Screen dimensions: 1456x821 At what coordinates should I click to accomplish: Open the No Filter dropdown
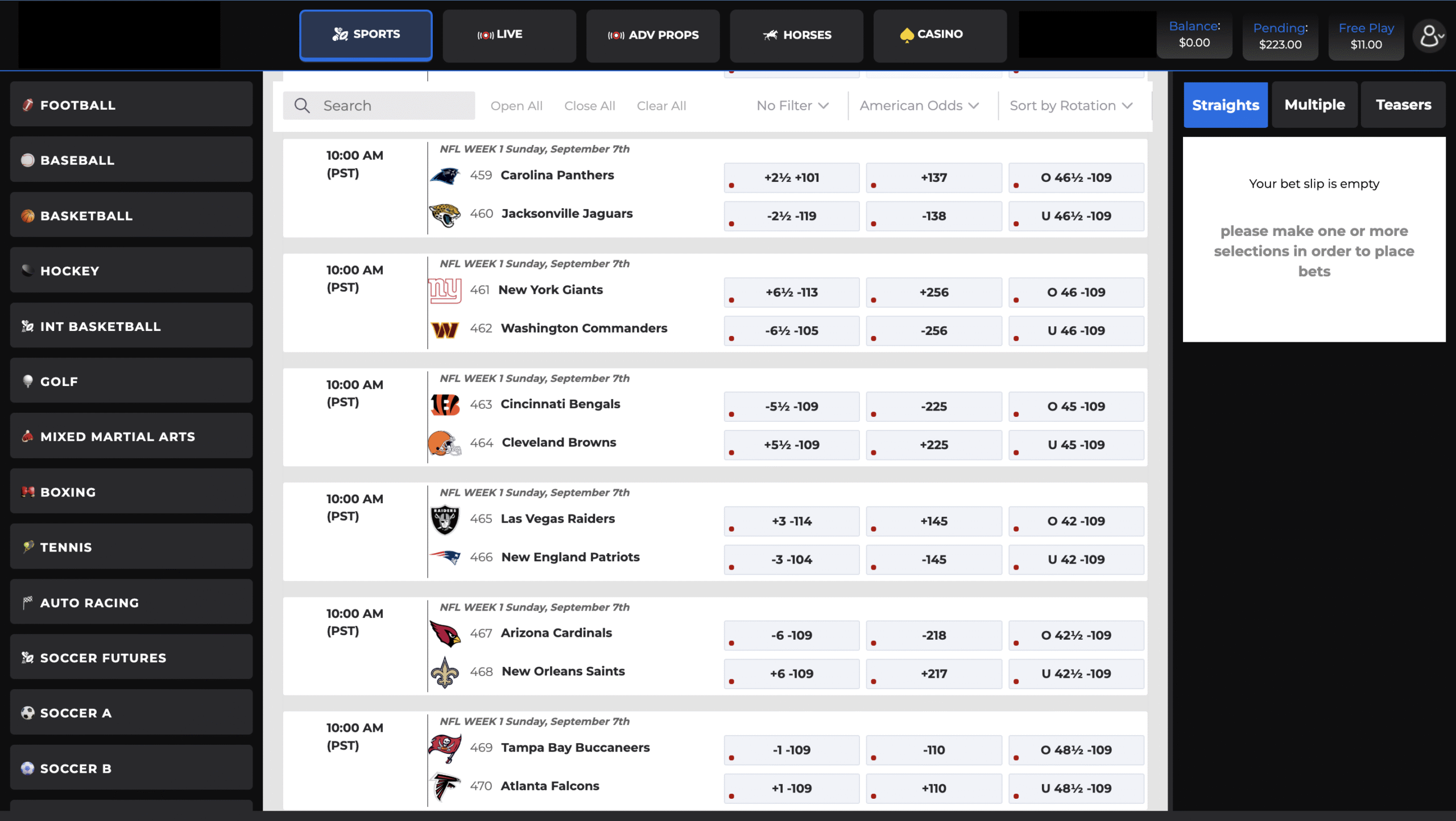[792, 106]
